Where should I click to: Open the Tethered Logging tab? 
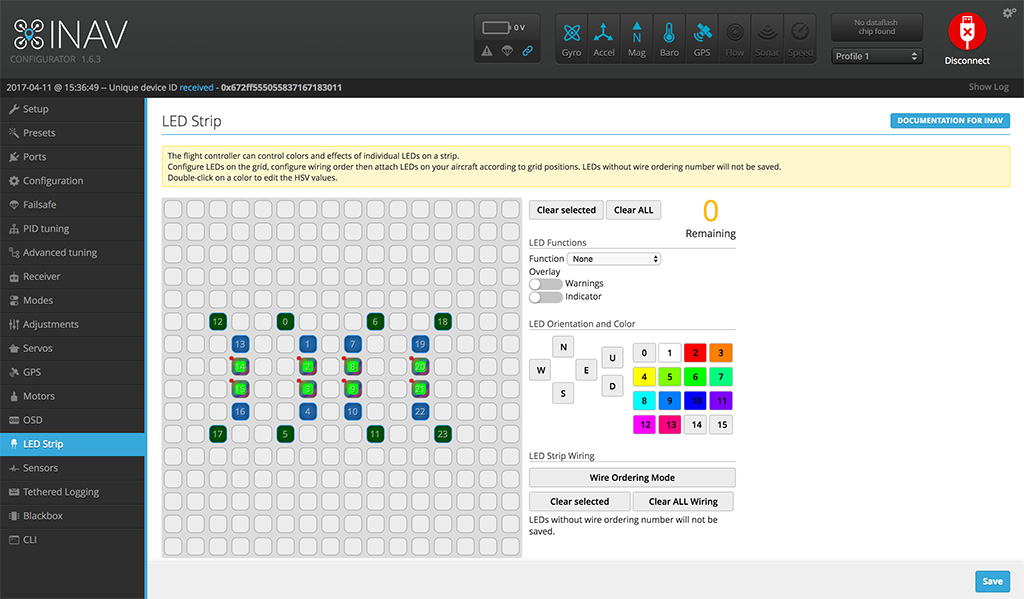[x=72, y=492]
